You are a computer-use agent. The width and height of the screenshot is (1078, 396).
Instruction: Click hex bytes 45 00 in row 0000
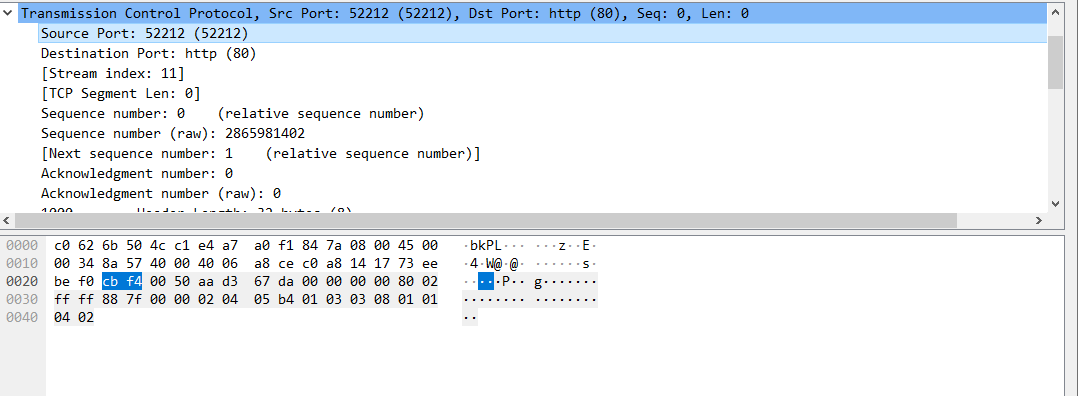pos(418,245)
